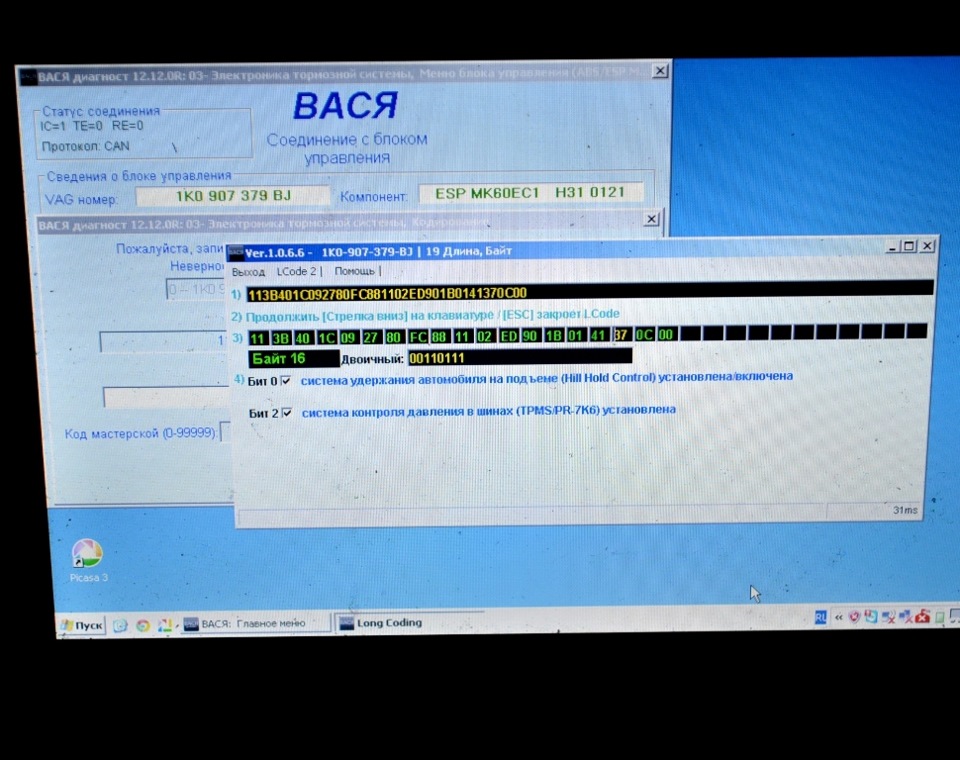Image resolution: width=960 pixels, height=760 pixels.
Task: Click the Протокол: CAN status text
Action: pyautogui.click(x=85, y=146)
